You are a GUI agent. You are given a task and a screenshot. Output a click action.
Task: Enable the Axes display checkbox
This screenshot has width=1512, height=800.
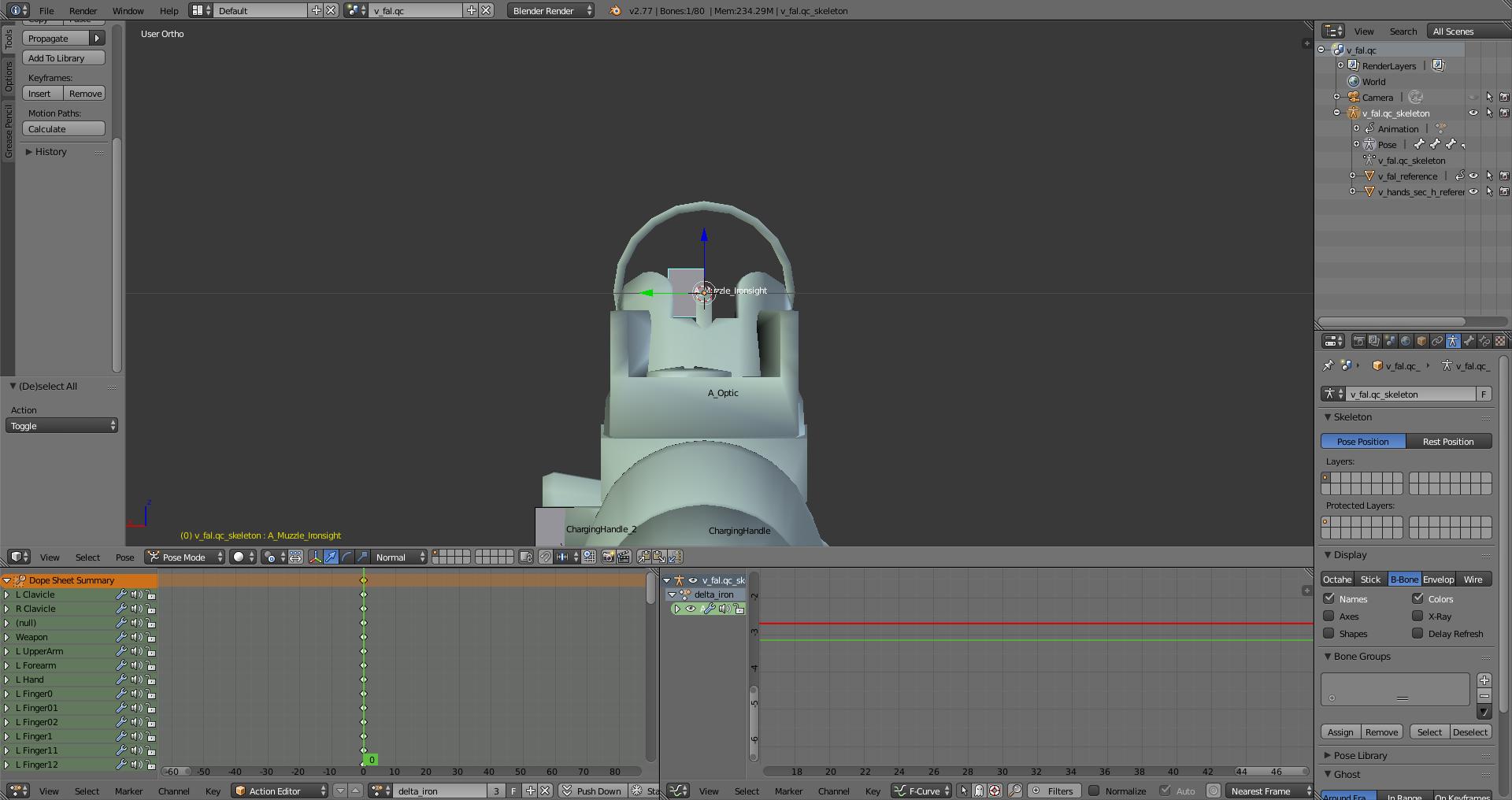[1329, 616]
